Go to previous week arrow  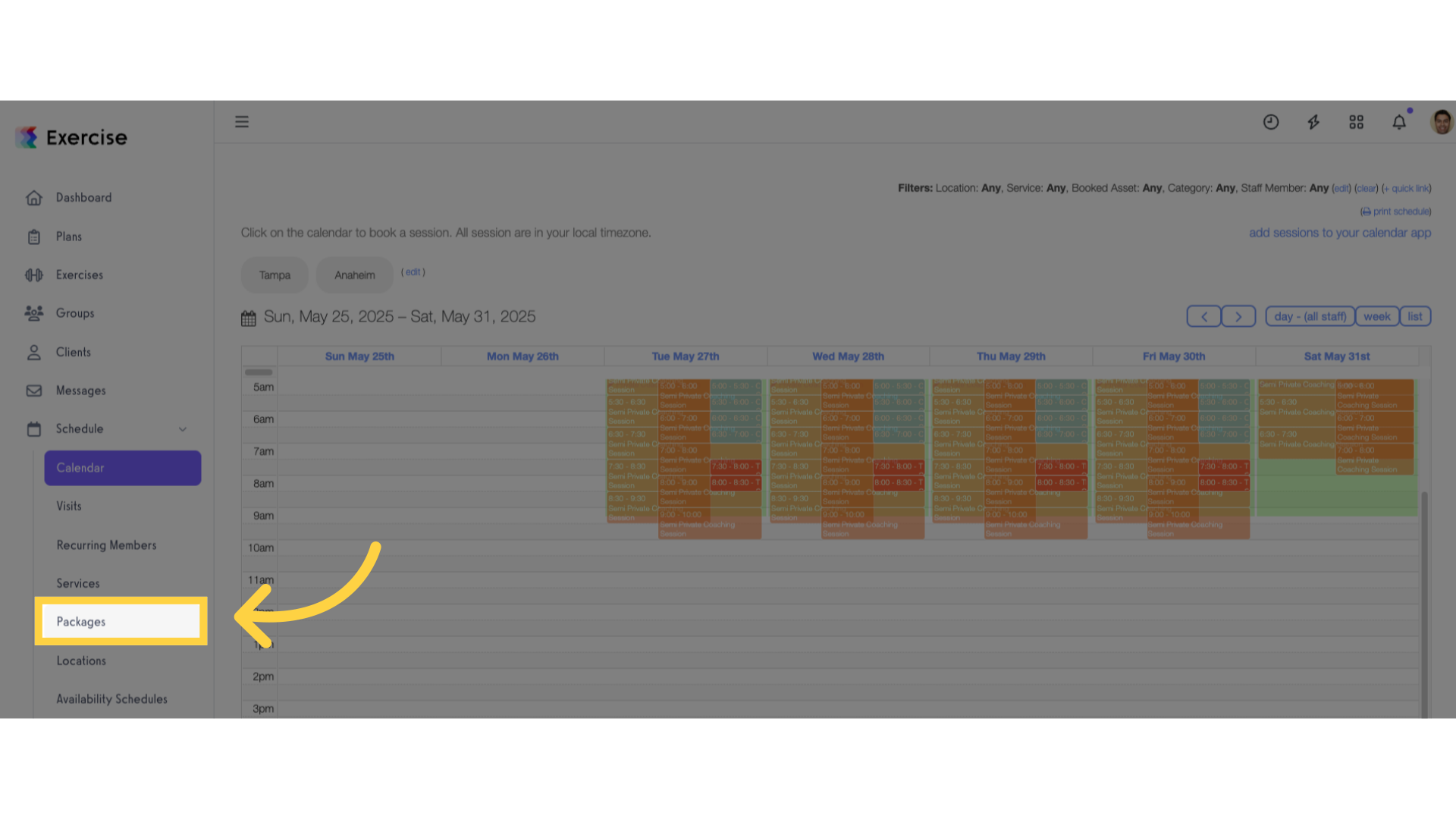pyautogui.click(x=1203, y=316)
